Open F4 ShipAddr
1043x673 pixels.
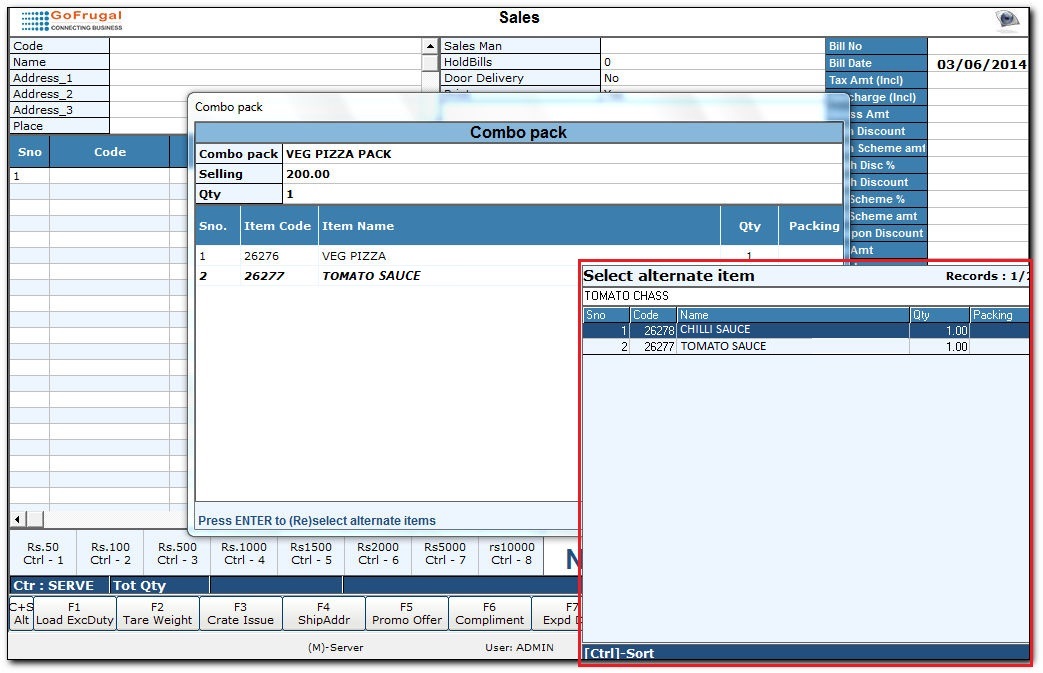(323, 613)
